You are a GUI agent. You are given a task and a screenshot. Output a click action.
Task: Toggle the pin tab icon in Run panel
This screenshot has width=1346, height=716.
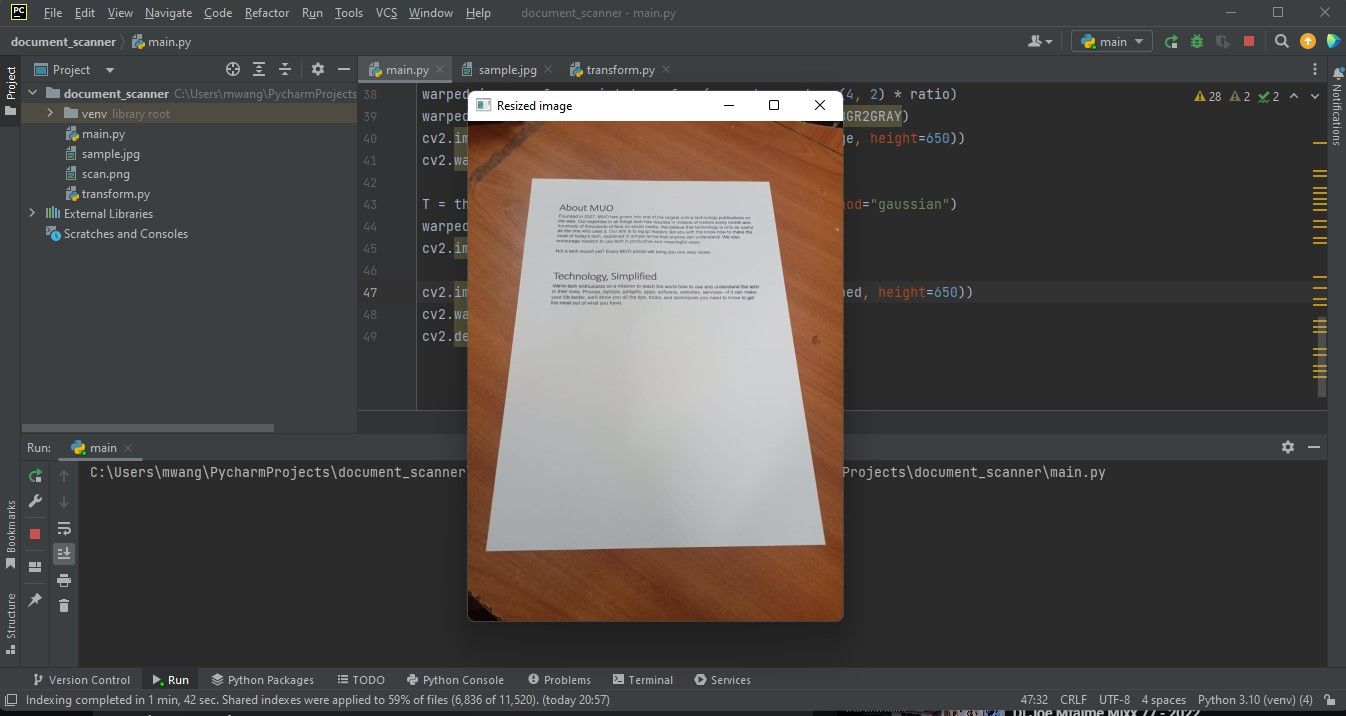tap(35, 599)
